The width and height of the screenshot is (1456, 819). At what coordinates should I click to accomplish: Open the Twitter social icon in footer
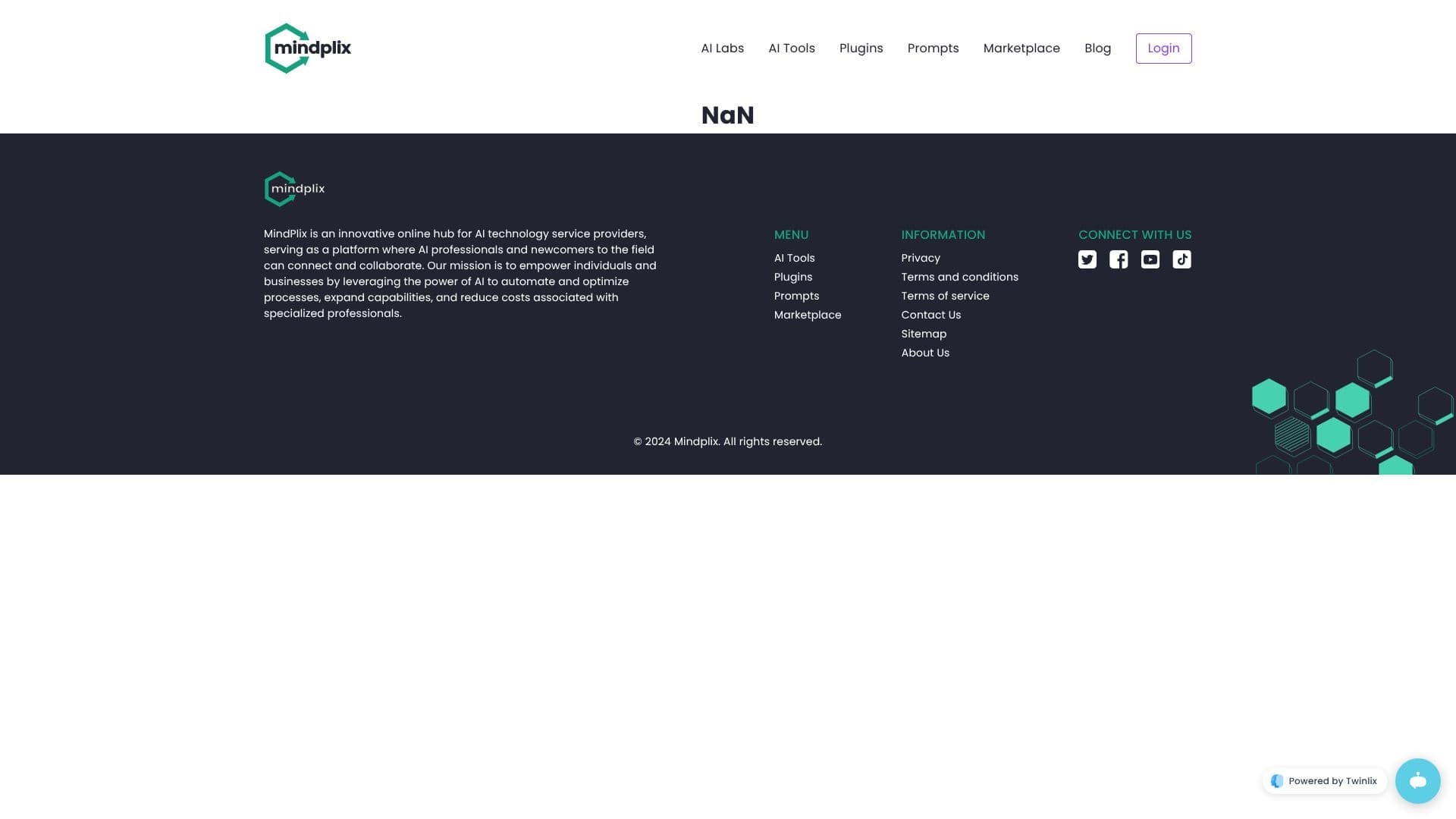tap(1087, 259)
